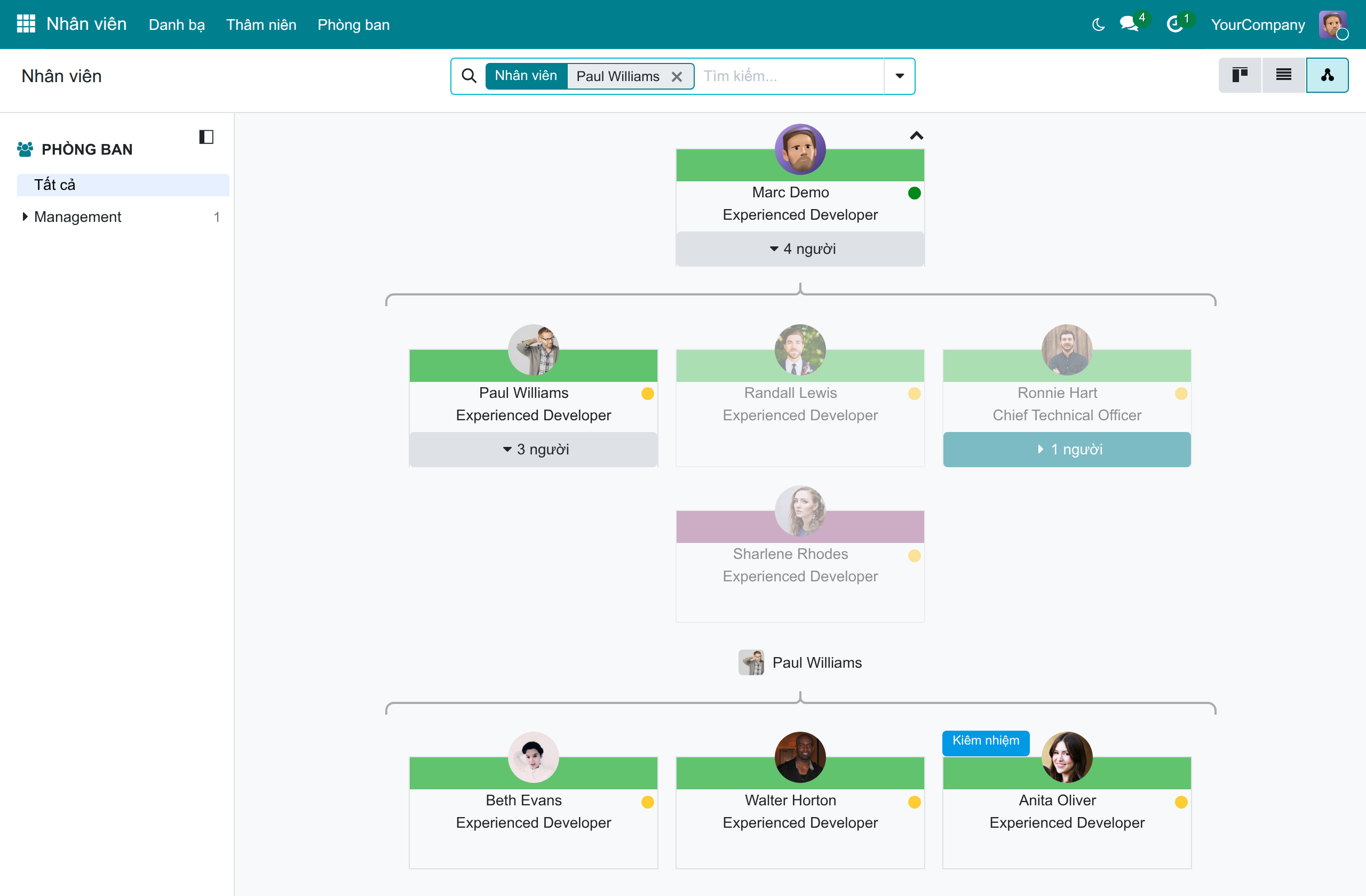Image resolution: width=1366 pixels, height=896 pixels.
Task: Select the hierarchy org chart view
Action: pos(1327,75)
